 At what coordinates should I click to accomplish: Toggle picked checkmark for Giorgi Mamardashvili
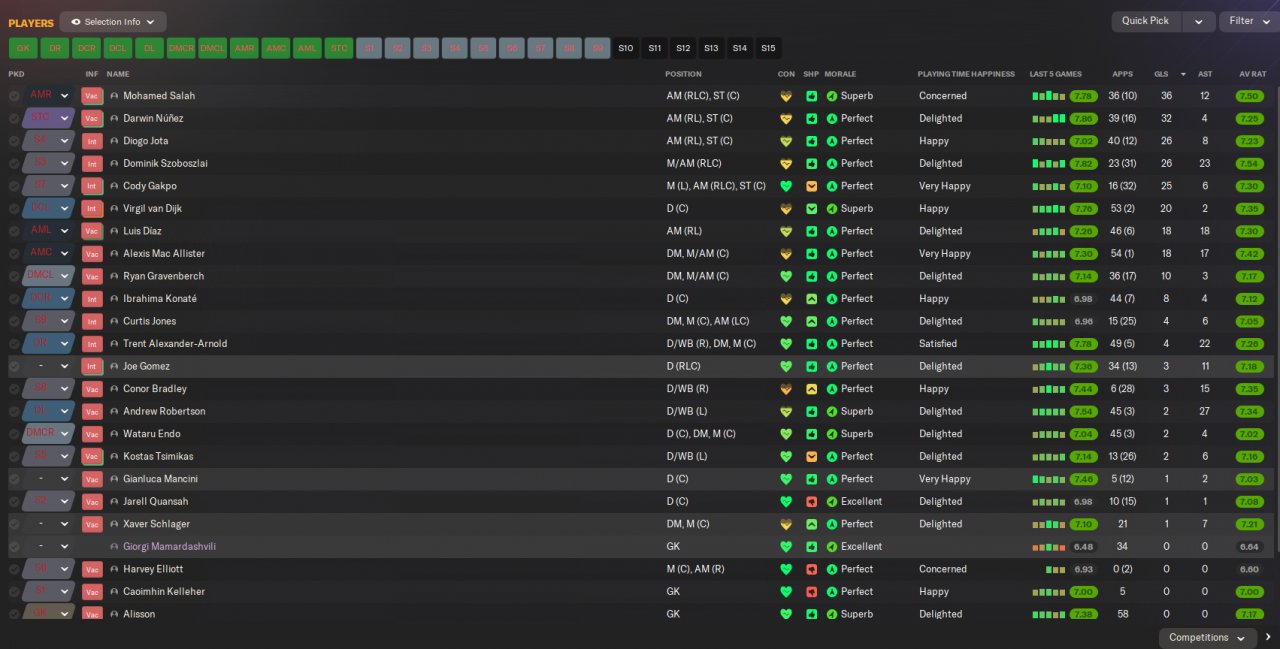pyautogui.click(x=14, y=547)
